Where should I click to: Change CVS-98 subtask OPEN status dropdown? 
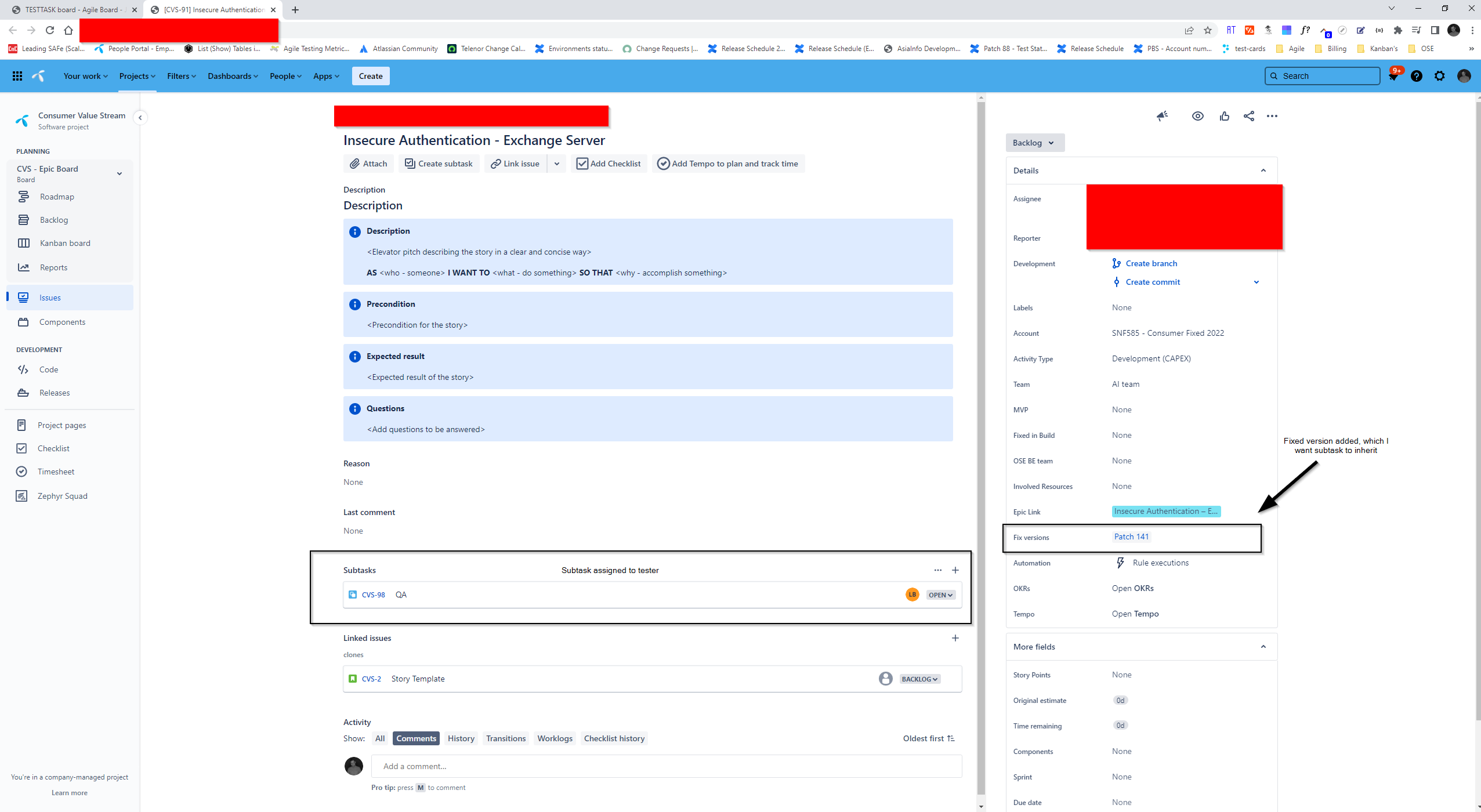940,595
